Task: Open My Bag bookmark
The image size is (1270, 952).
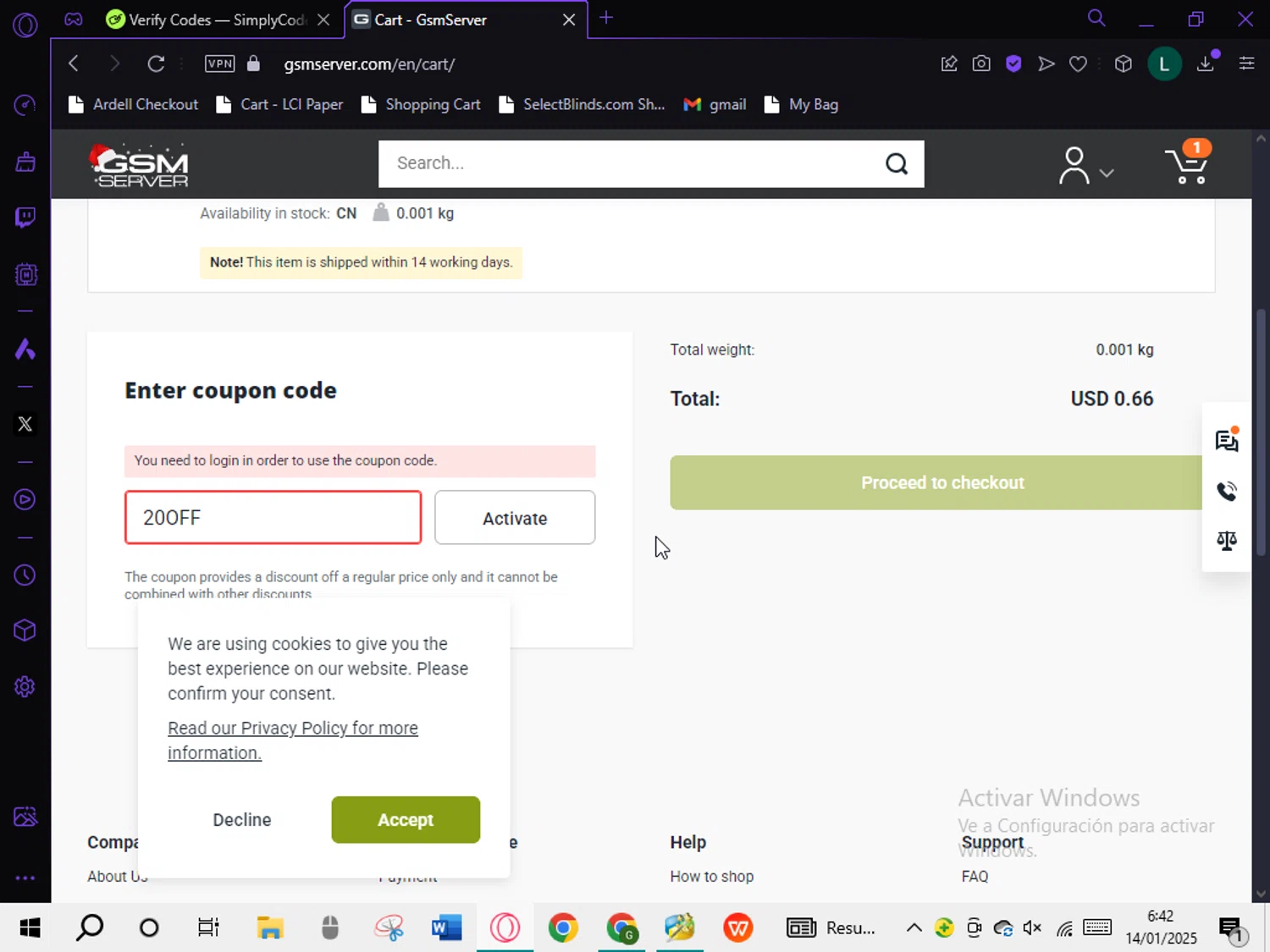Action: tap(802, 104)
